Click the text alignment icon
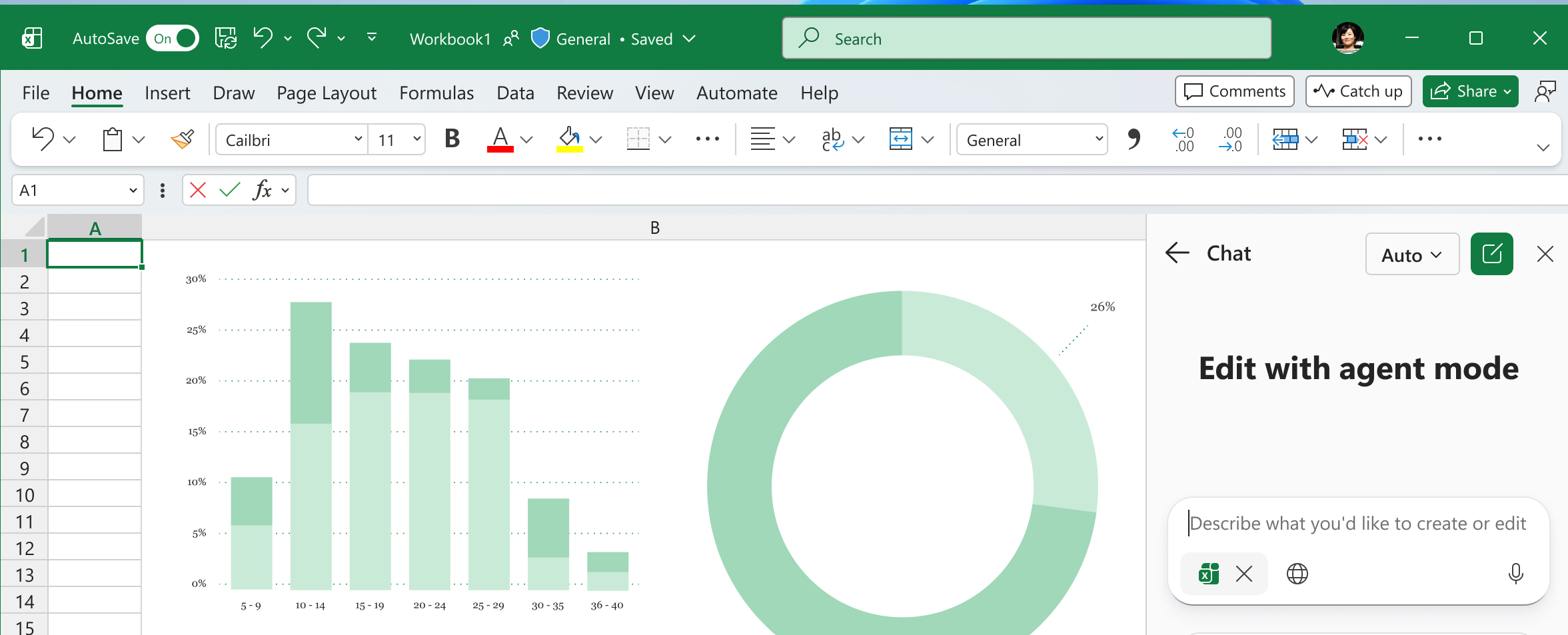1568x635 pixels. tap(762, 139)
